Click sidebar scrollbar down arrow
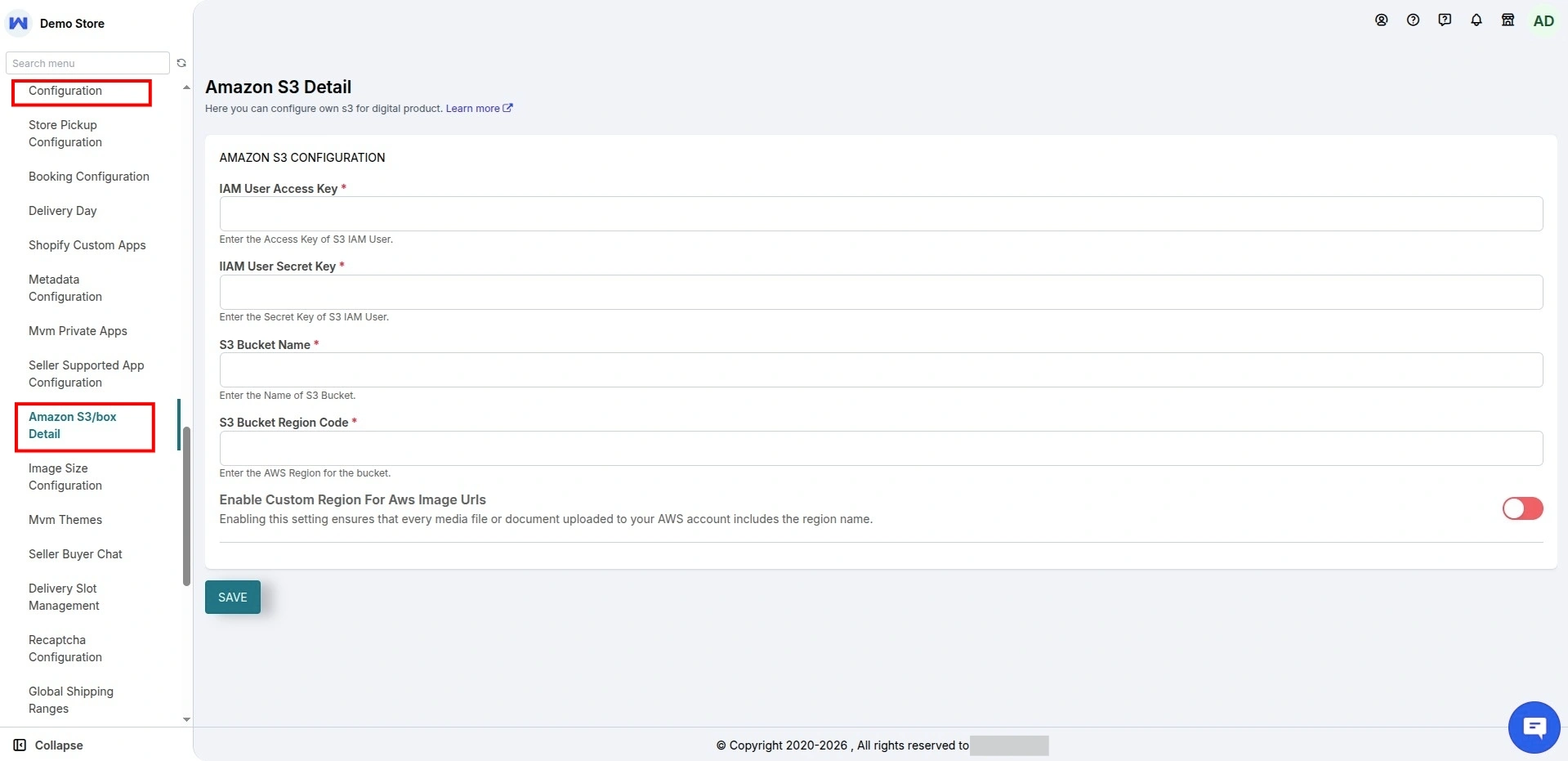Screen dimensions: 1568x761 coord(186,719)
